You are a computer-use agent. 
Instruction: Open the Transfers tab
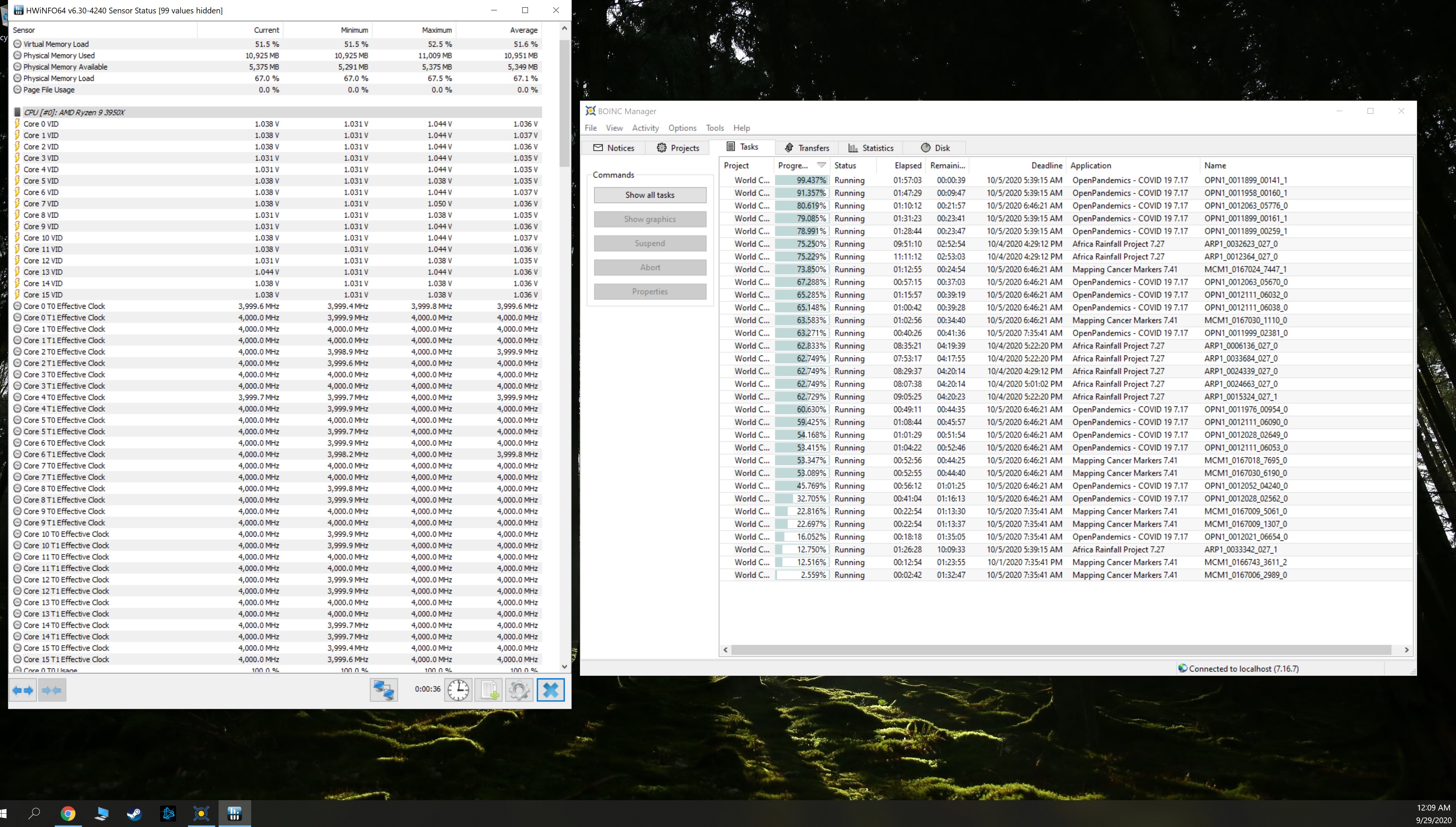coord(807,148)
